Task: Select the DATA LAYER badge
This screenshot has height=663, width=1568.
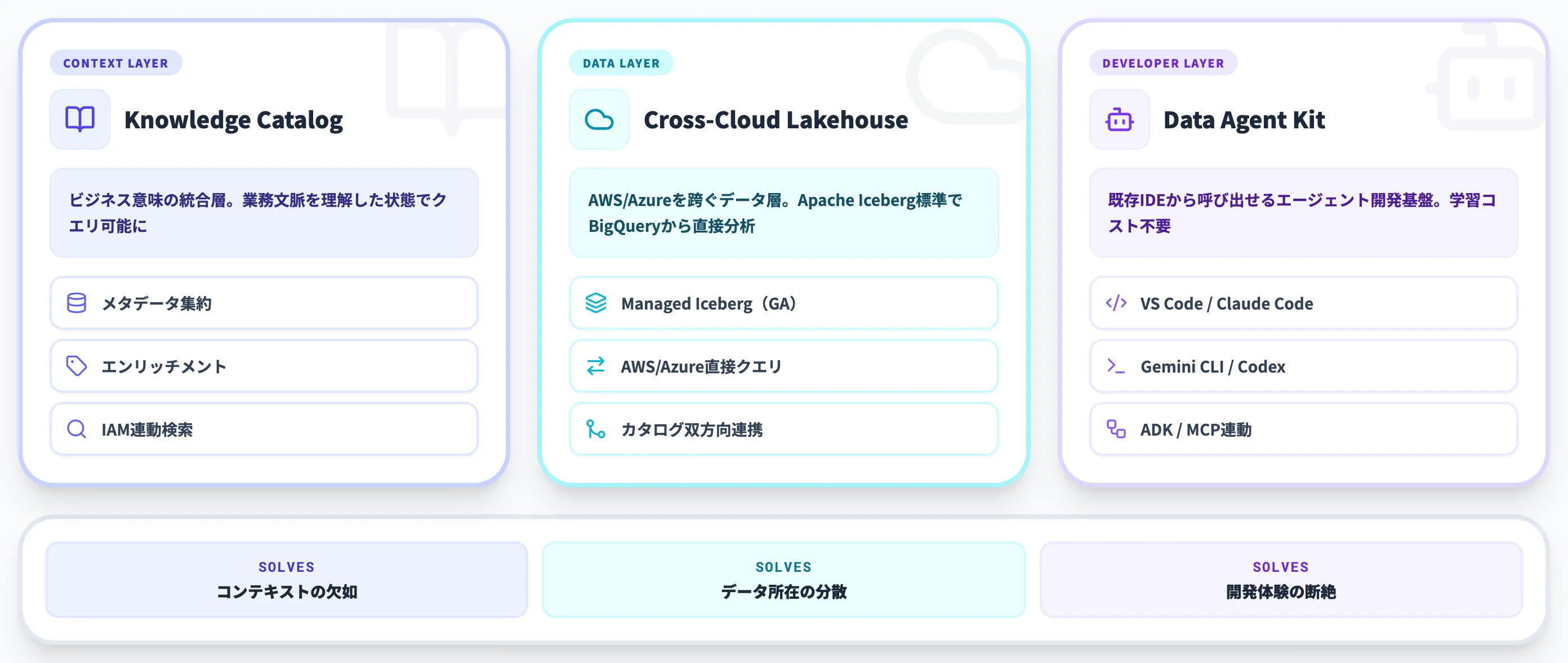Action: pos(621,62)
